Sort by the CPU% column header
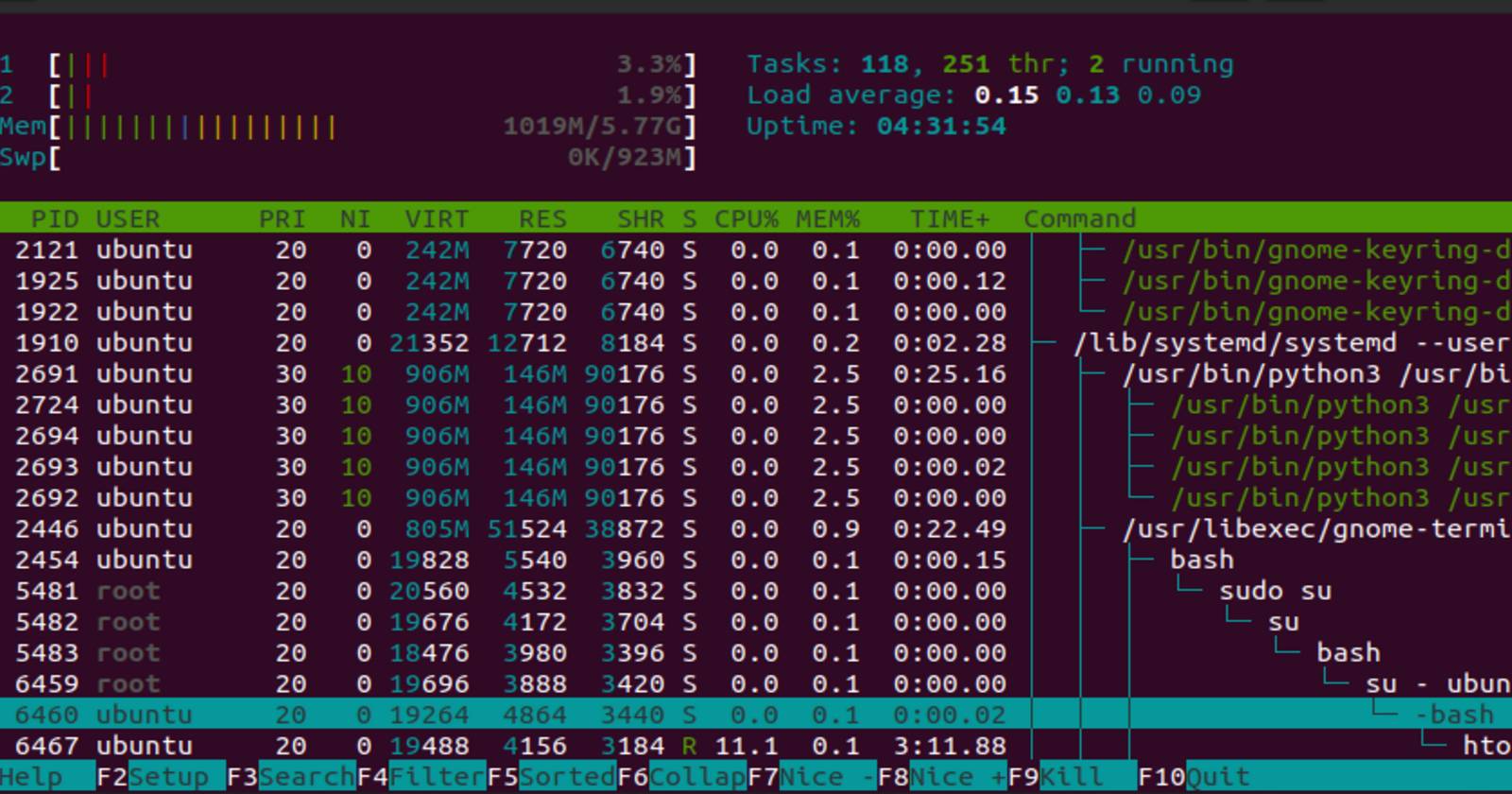This screenshot has height=794, width=1512. (x=746, y=219)
